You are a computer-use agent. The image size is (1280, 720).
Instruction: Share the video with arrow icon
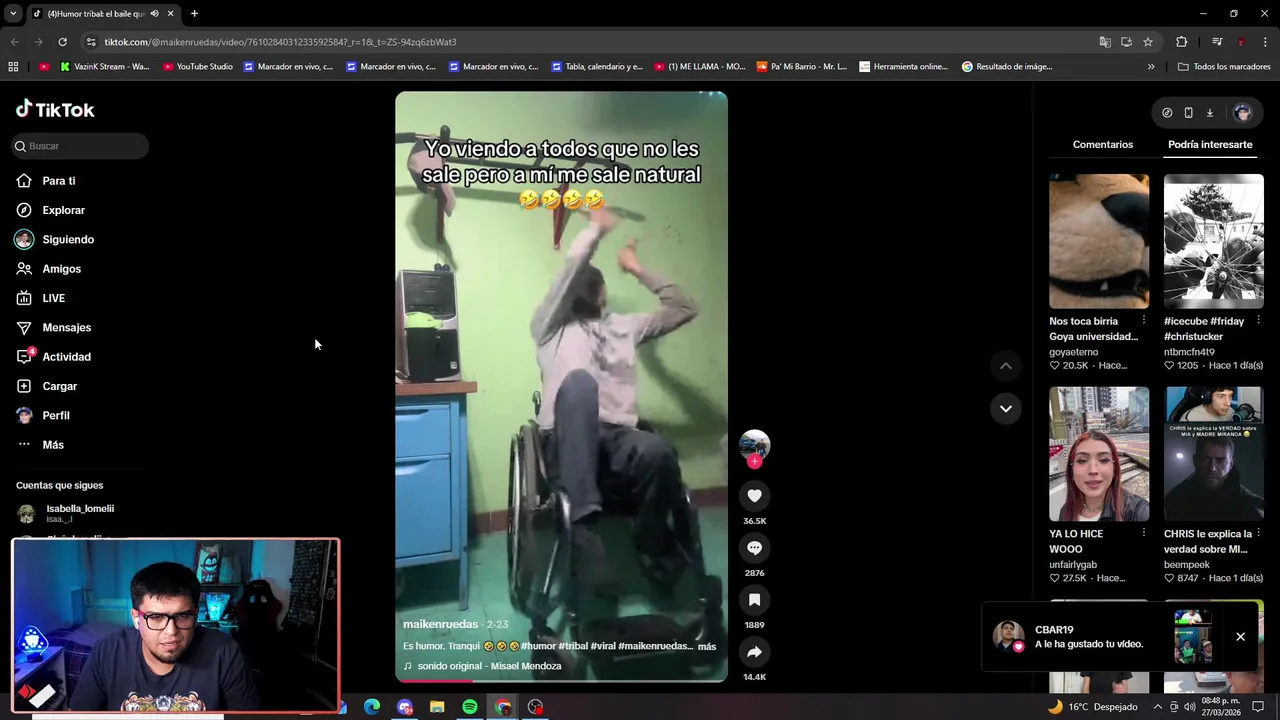(754, 652)
